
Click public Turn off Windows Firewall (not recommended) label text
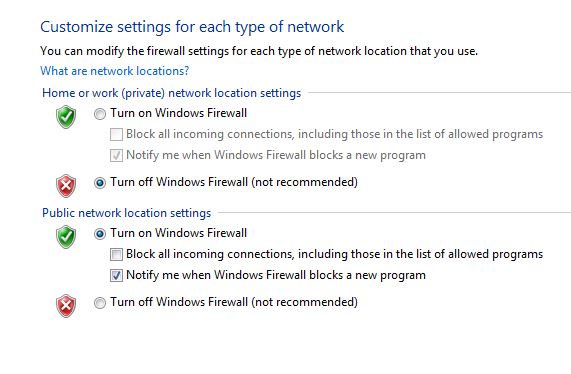pos(234,302)
